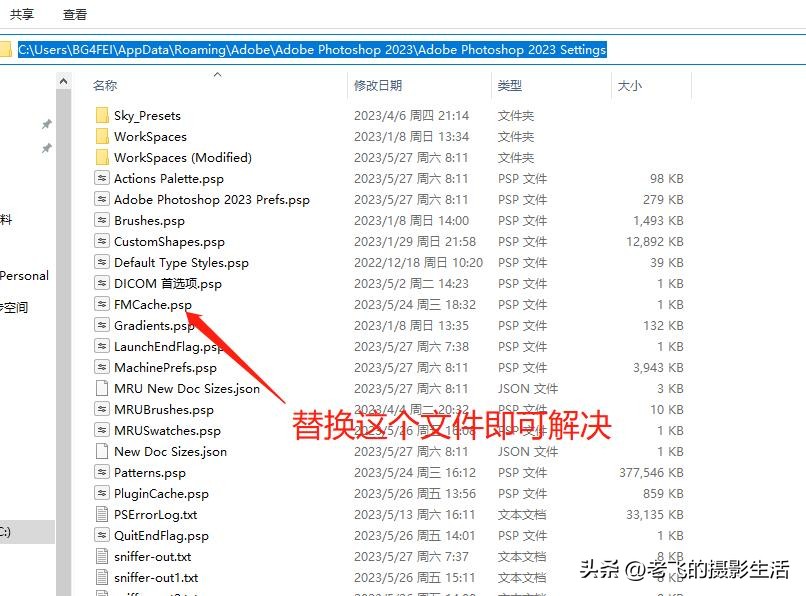Select the Brushes.psp file icon

click(x=101, y=220)
